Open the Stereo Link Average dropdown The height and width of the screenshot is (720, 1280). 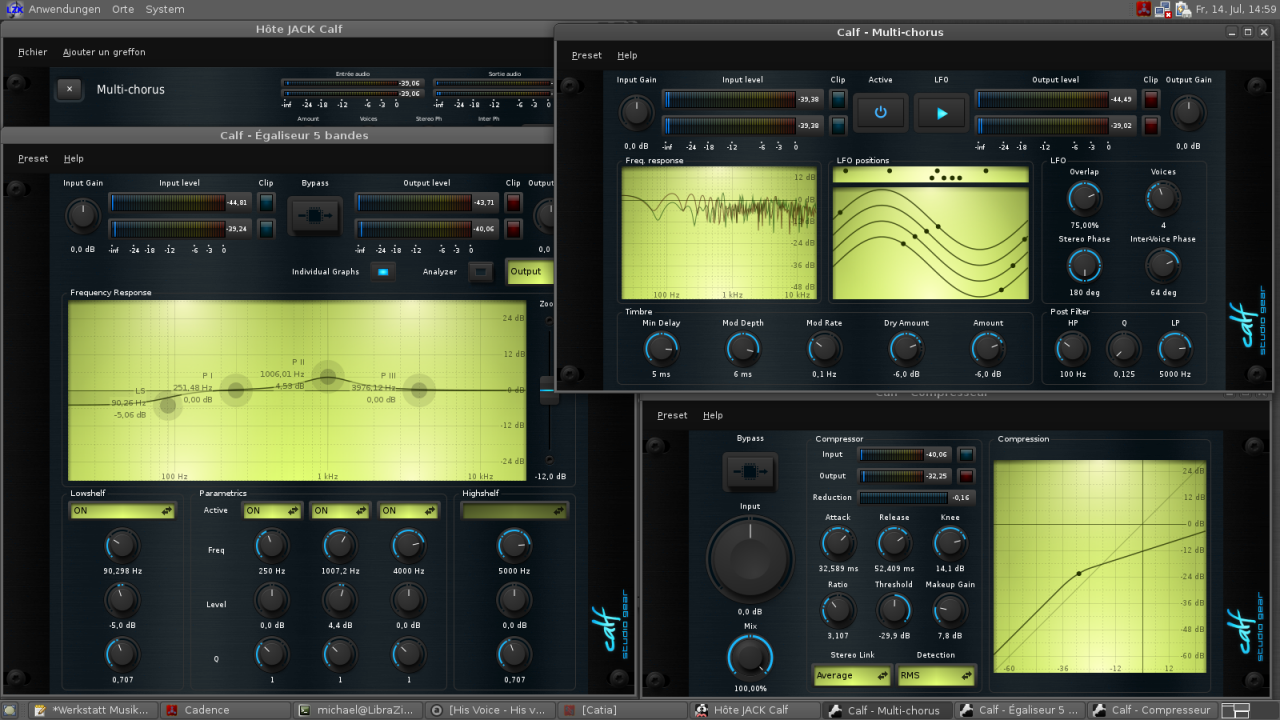[x=850, y=676]
